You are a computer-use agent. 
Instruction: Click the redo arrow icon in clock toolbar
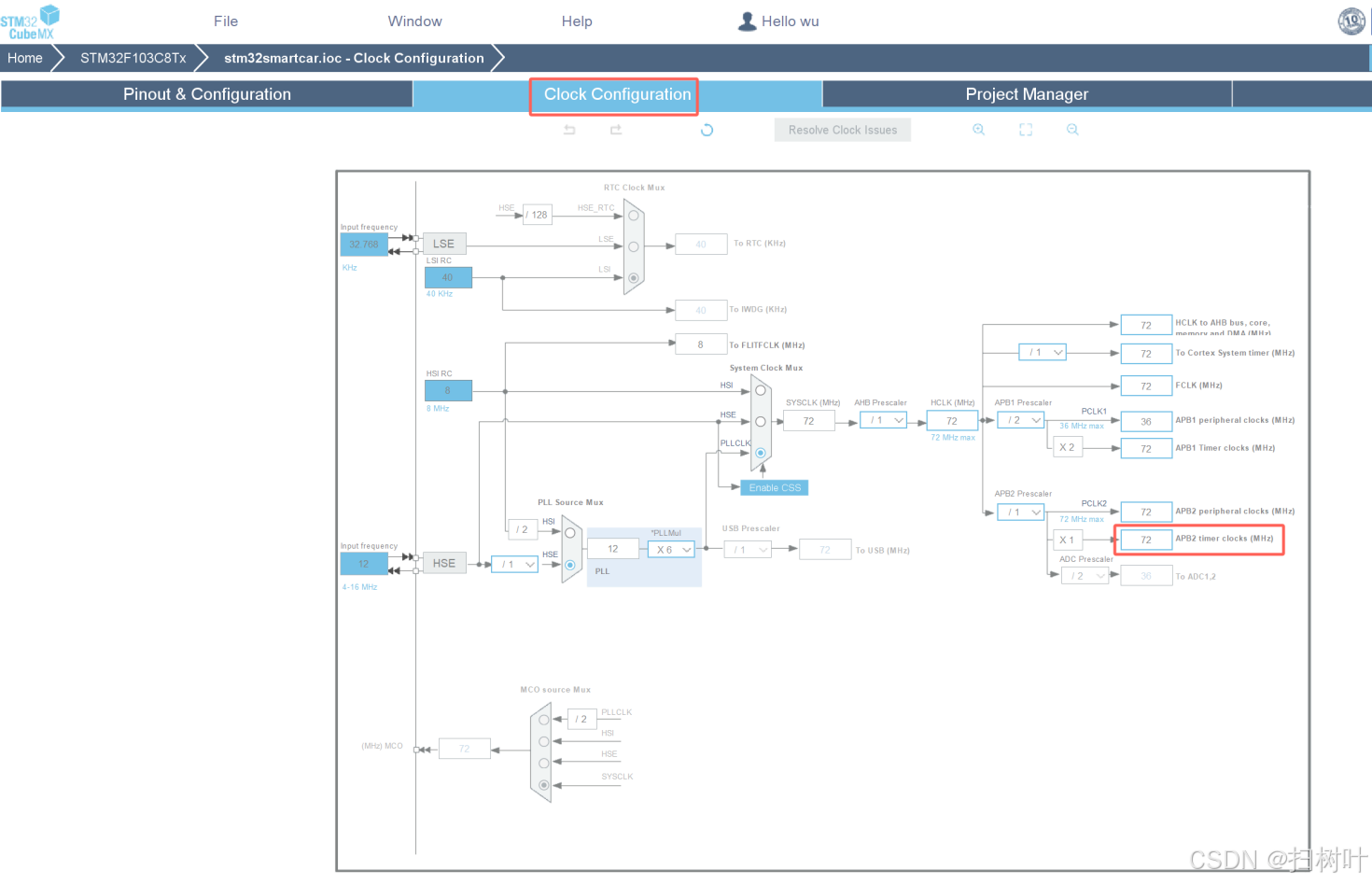(616, 130)
